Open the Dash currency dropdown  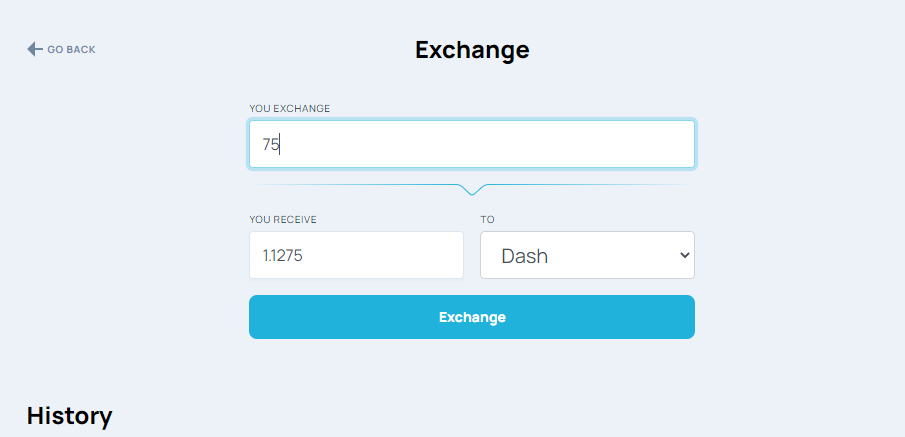[587, 255]
